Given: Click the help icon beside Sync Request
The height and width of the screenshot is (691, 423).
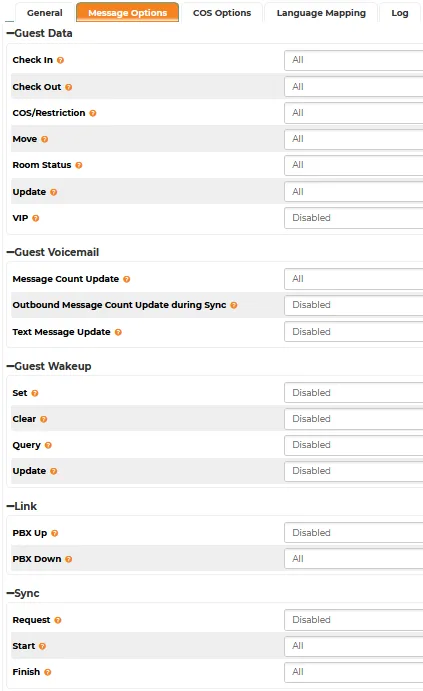Looking at the screenshot, I should tap(58, 620).
